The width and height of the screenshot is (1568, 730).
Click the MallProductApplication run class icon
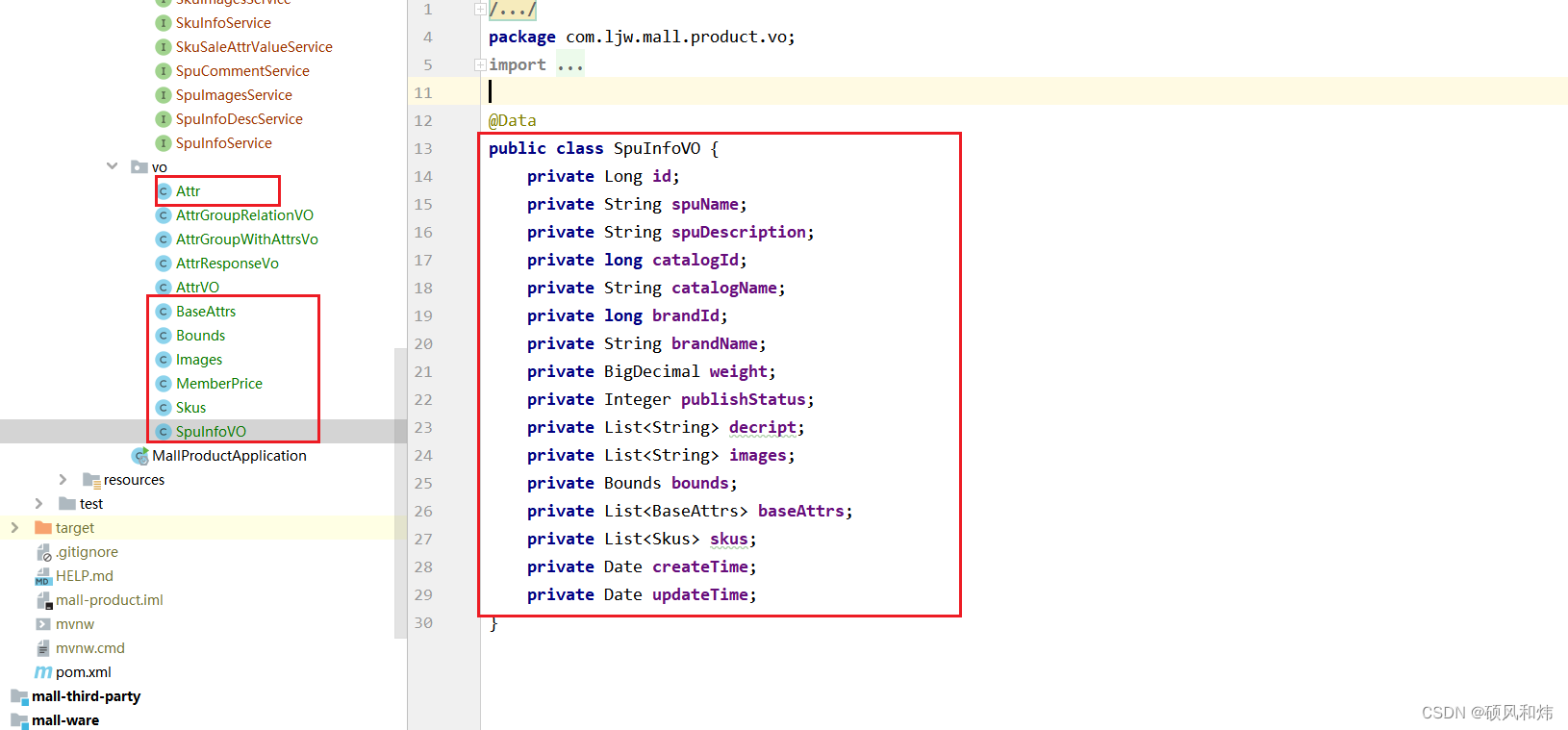coord(140,456)
